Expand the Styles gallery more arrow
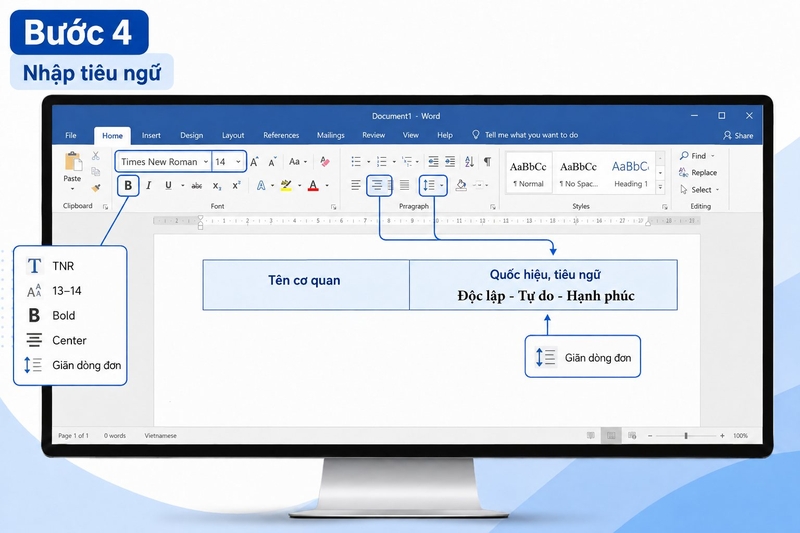The width and height of the screenshot is (800, 533). tap(660, 188)
